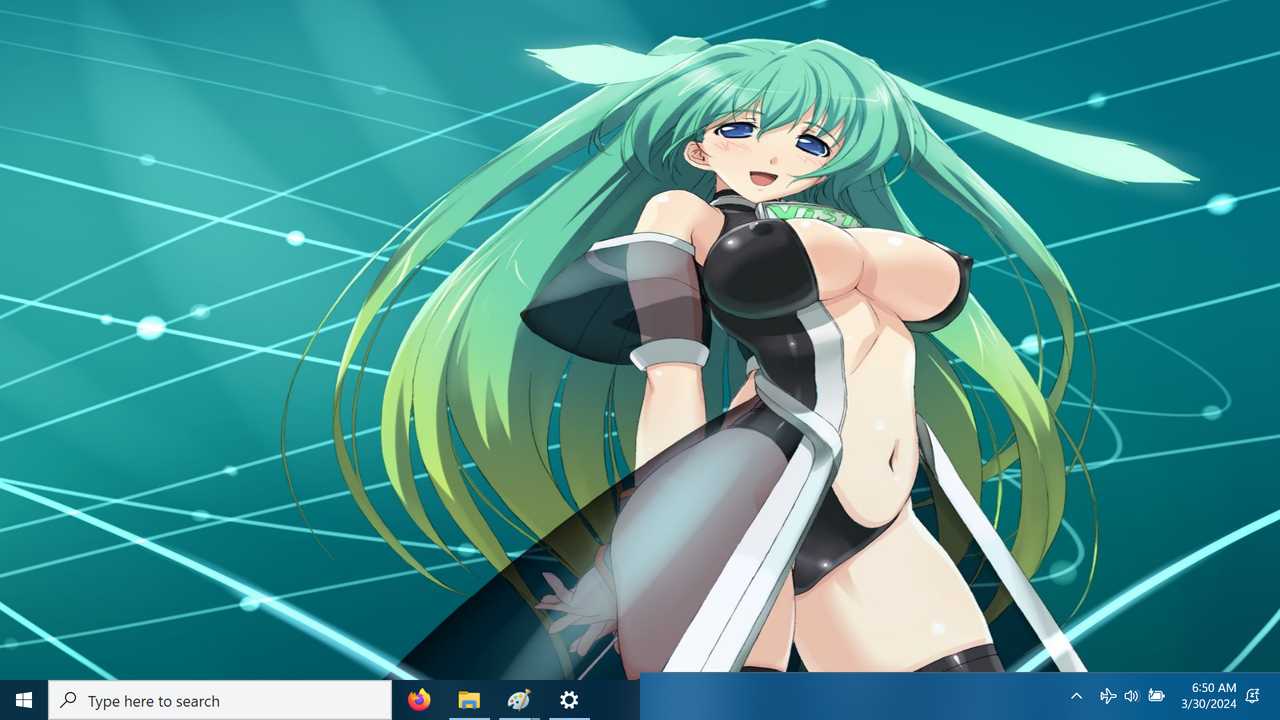Open File Explorer from the taskbar
The height and width of the screenshot is (720, 1280).
pos(468,700)
